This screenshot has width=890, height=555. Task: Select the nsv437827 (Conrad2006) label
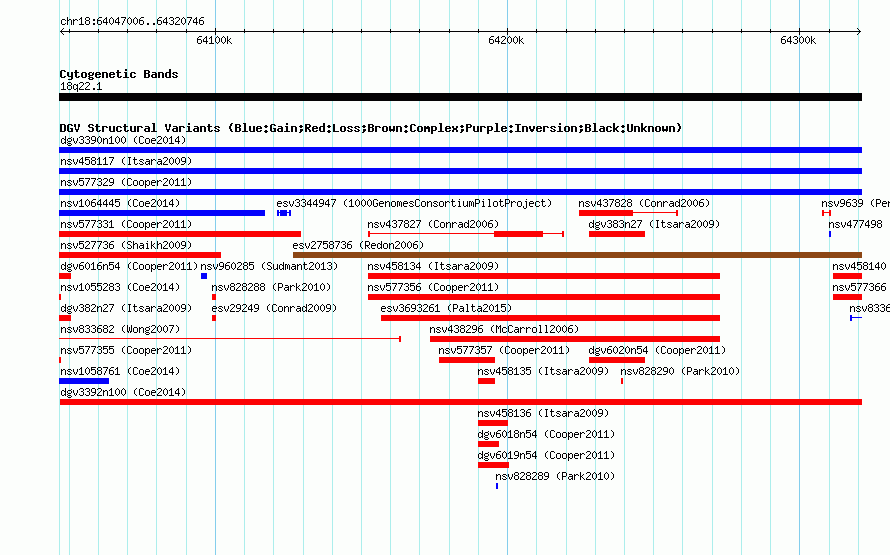coord(433,224)
